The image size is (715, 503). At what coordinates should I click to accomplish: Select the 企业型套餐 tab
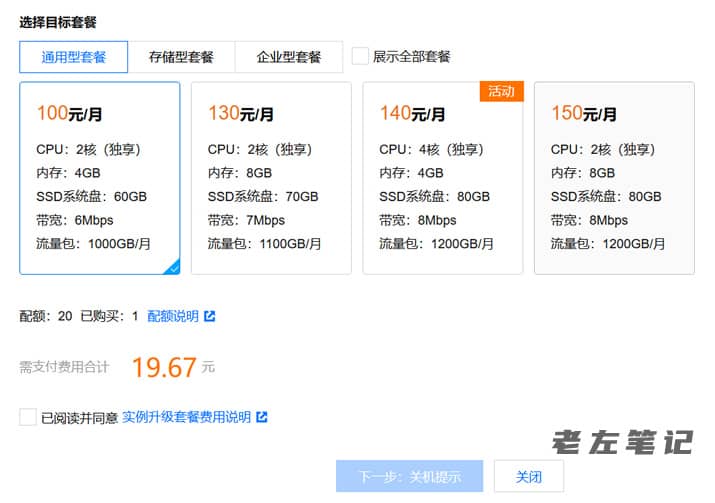pos(289,57)
